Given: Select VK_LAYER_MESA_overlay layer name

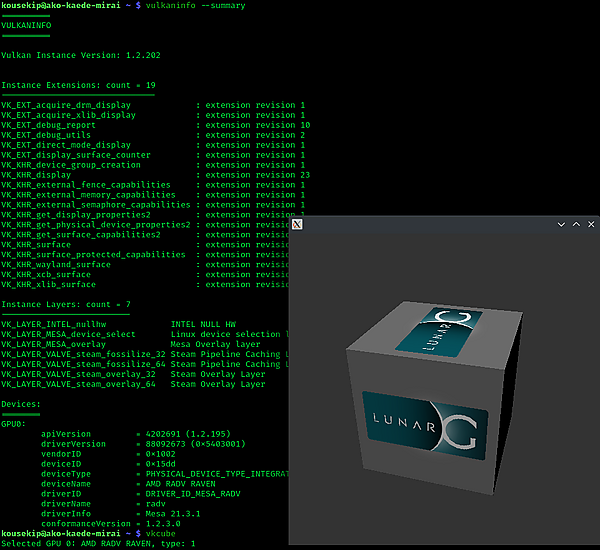Looking at the screenshot, I should pos(54,344).
